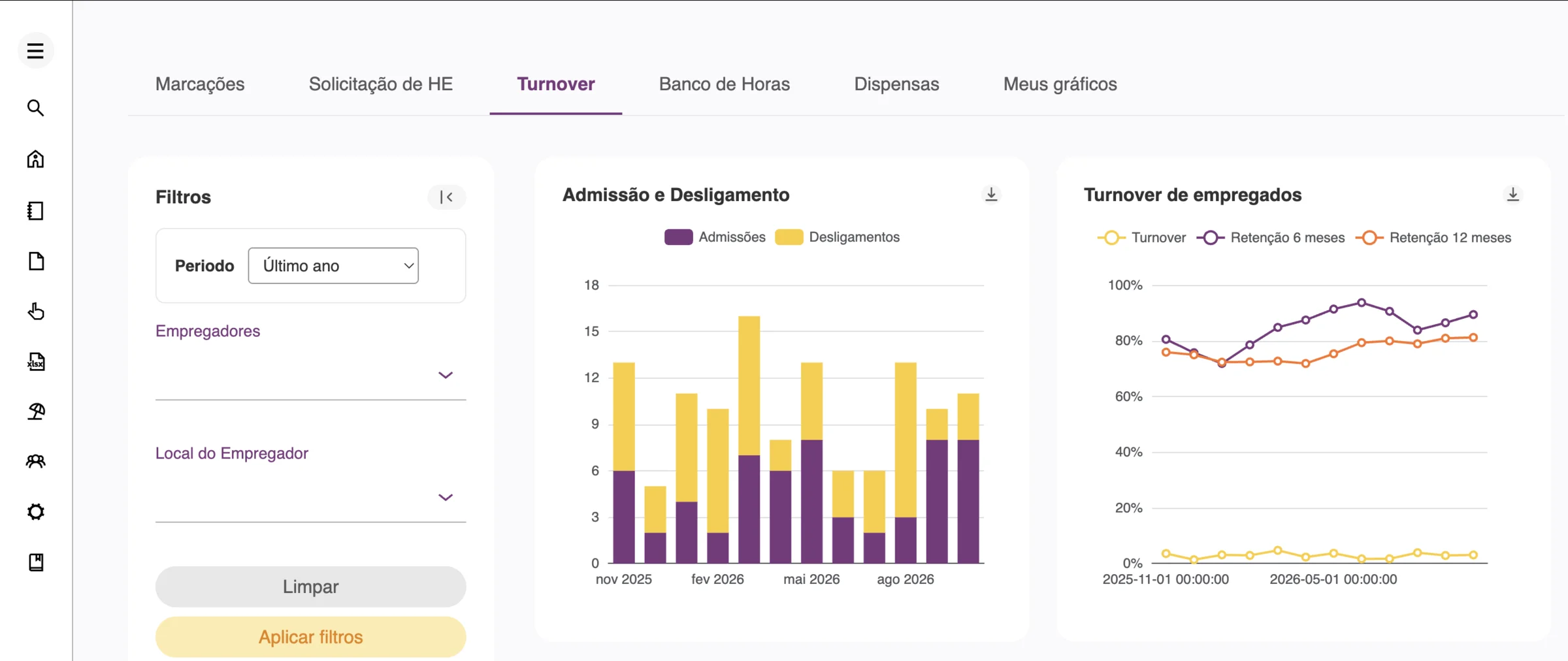Toggle Desligamentos series in bar chart legend
Screen dimensions: 1568x661
point(838,237)
